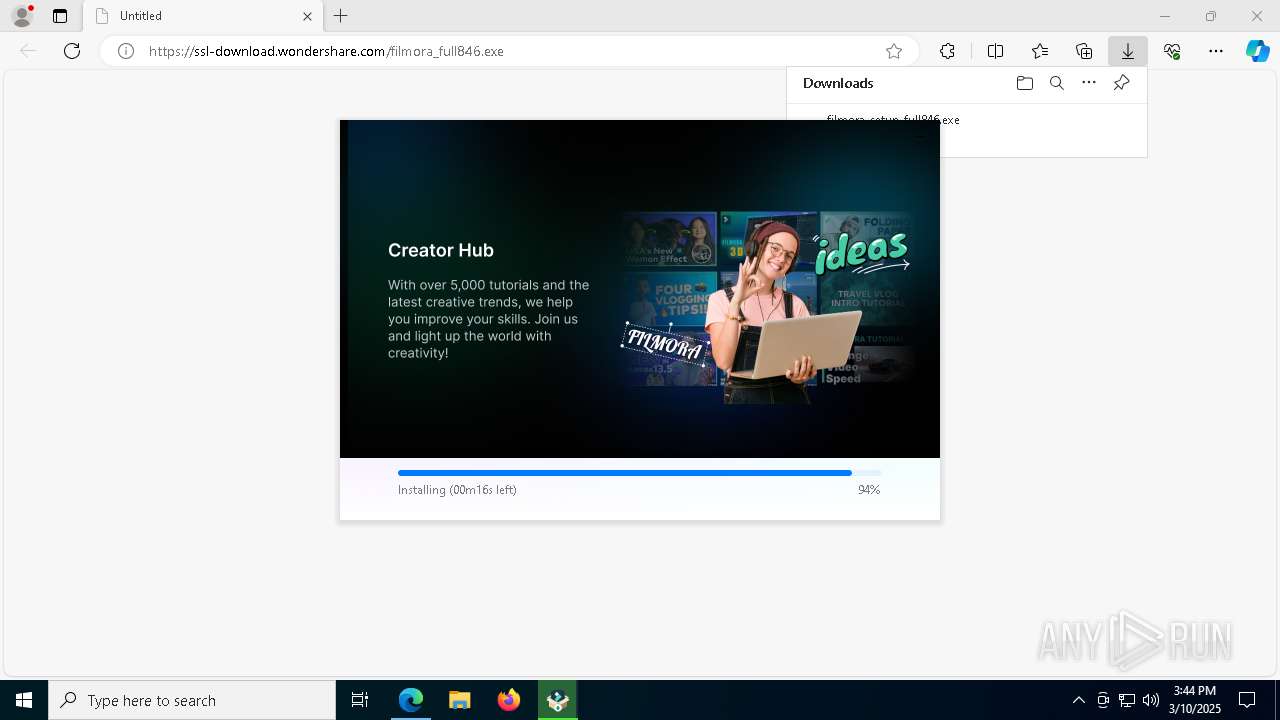Open more options in Downloads panel
The height and width of the screenshot is (720, 1280).
pos(1089,83)
